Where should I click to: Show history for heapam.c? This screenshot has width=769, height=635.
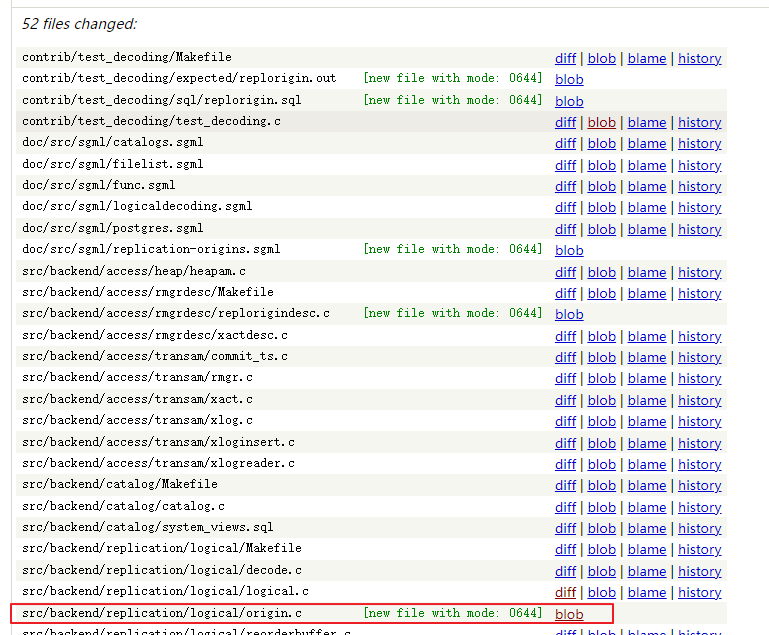coord(699,272)
